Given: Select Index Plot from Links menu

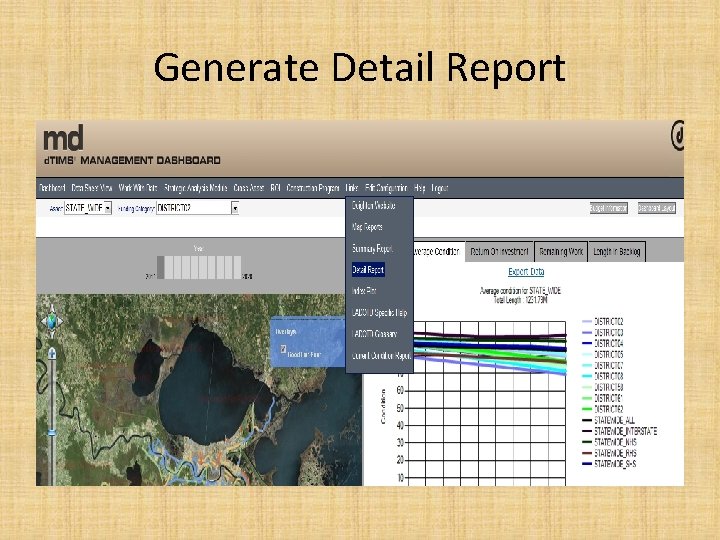Looking at the screenshot, I should (364, 291).
